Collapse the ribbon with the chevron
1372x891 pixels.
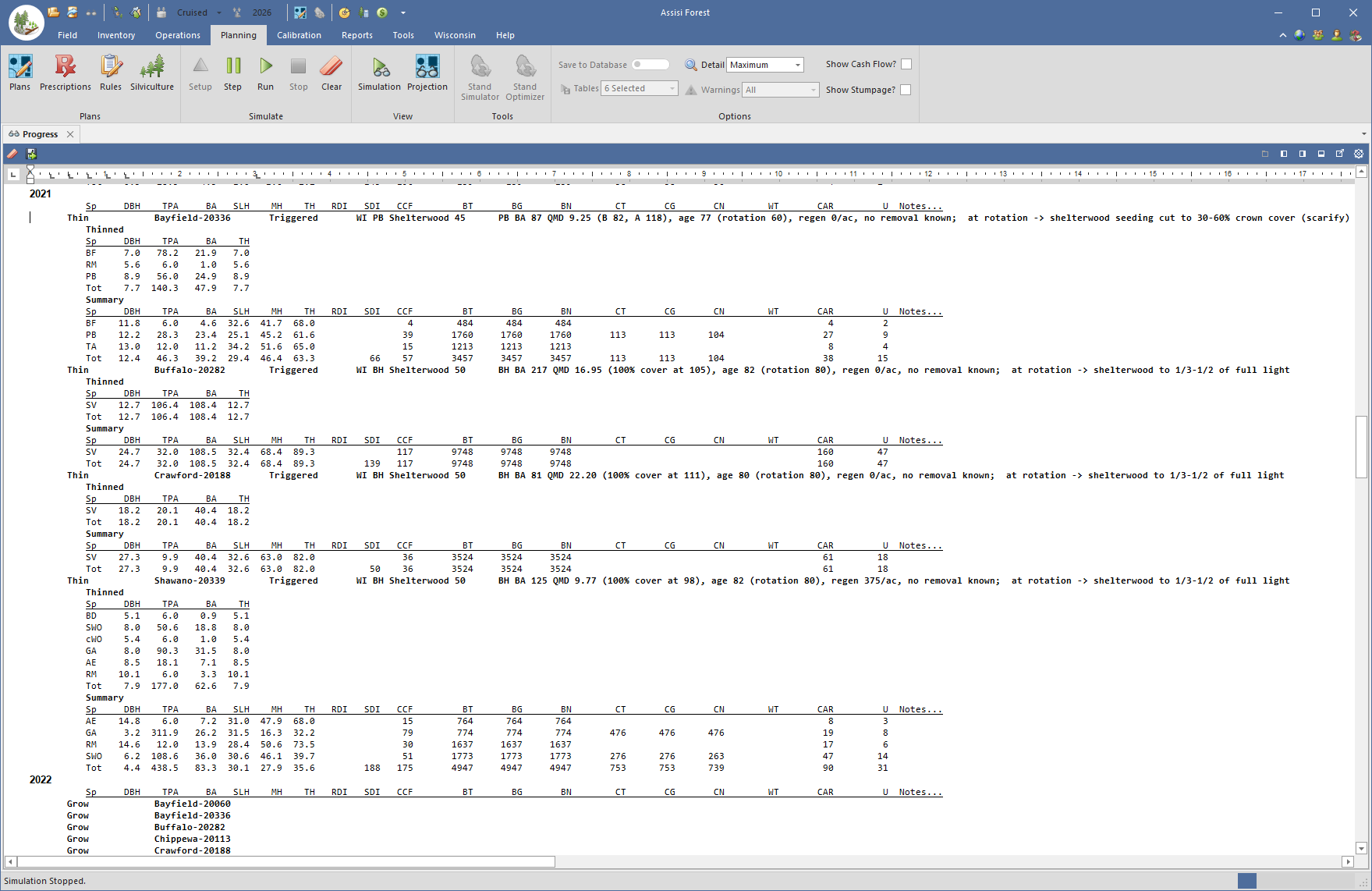tap(1283, 35)
